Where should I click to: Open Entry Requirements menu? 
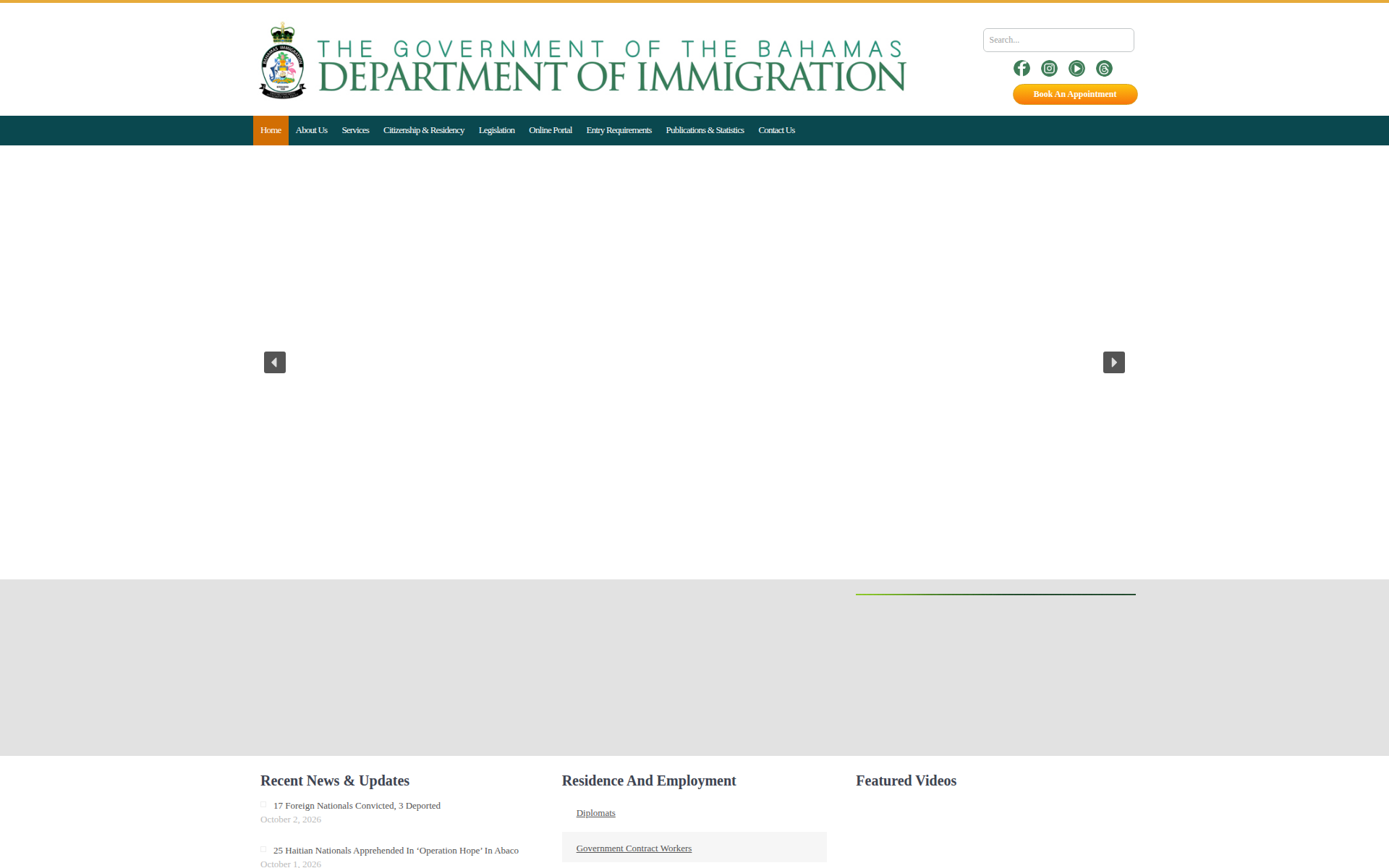pos(619,130)
